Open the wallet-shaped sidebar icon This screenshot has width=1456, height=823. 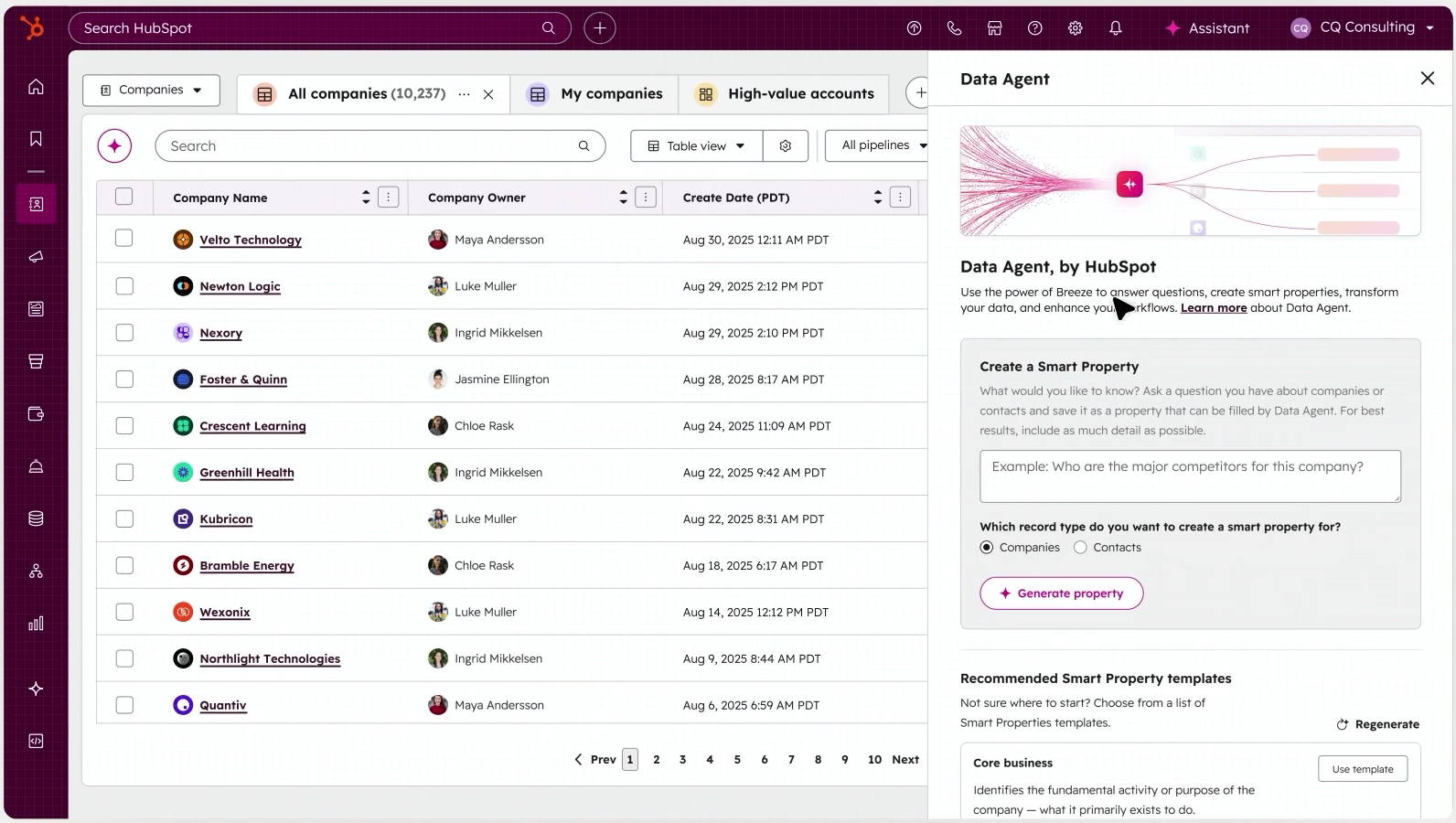pos(36,414)
